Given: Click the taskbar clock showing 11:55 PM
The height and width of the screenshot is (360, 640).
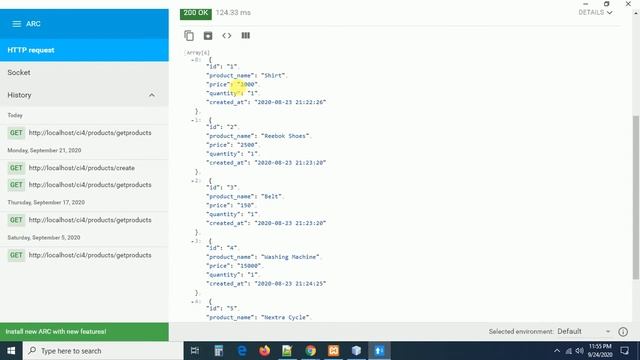Looking at the screenshot, I should pyautogui.click(x=600, y=351).
